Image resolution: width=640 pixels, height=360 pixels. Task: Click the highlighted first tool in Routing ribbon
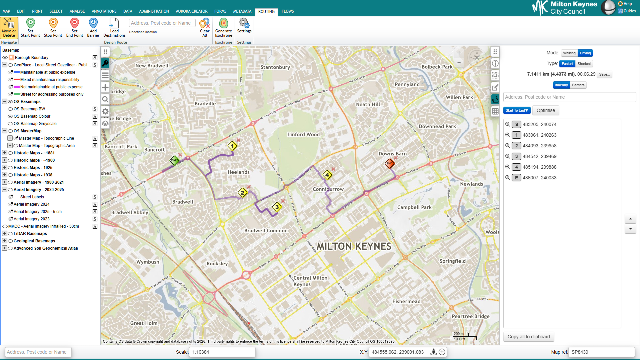pyautogui.click(x=9, y=27)
